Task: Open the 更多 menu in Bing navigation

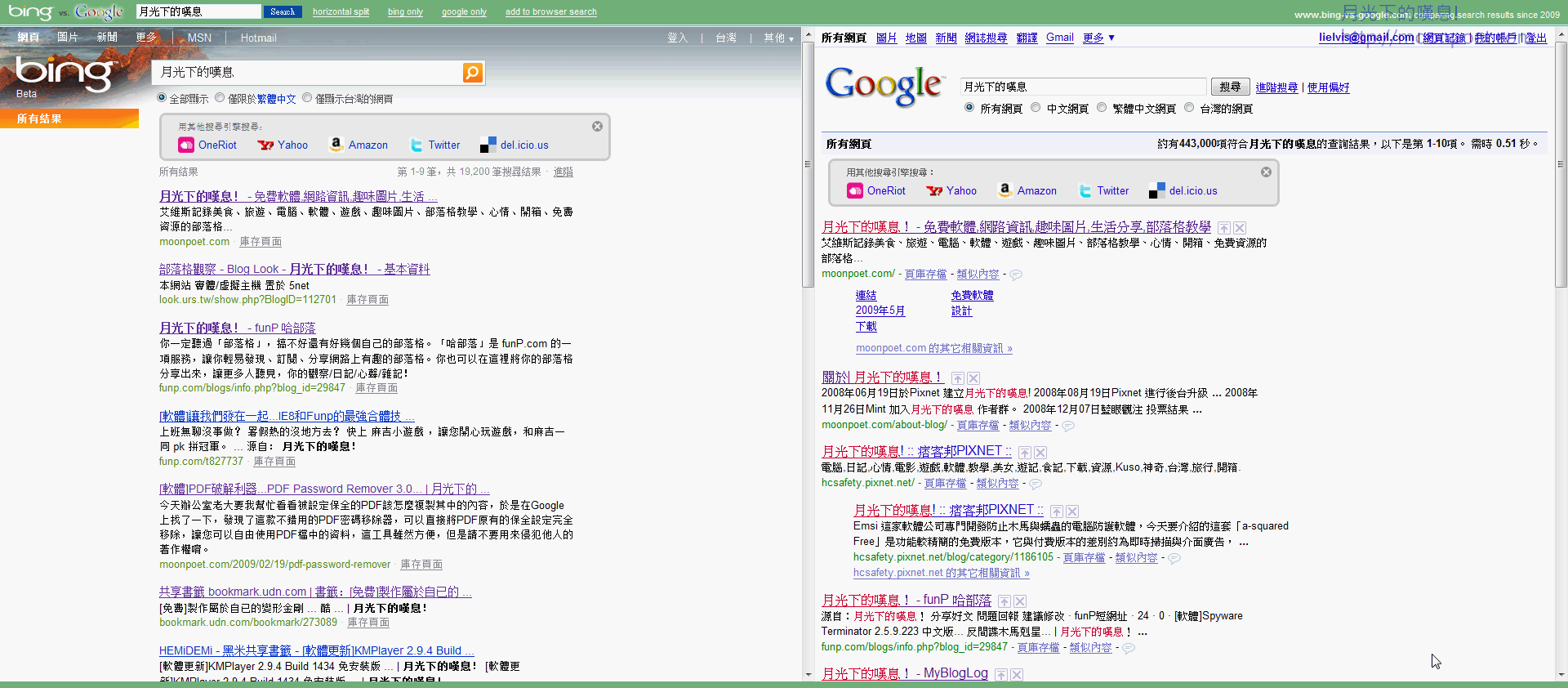Action: (x=146, y=38)
